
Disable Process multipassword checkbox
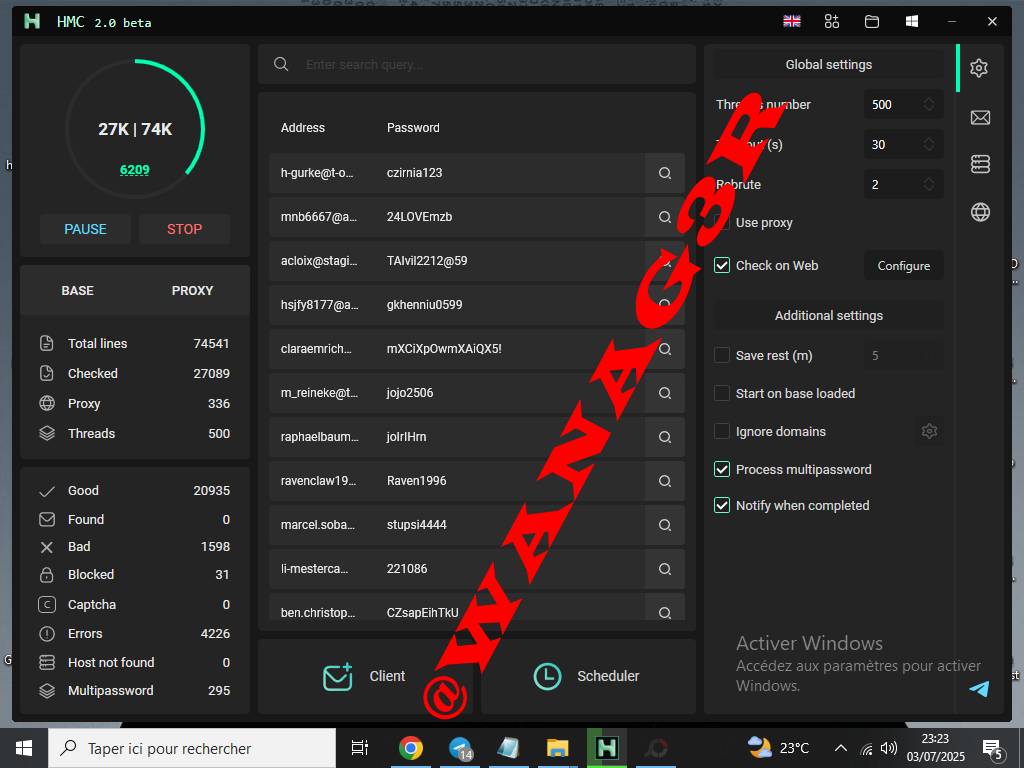[722, 470]
